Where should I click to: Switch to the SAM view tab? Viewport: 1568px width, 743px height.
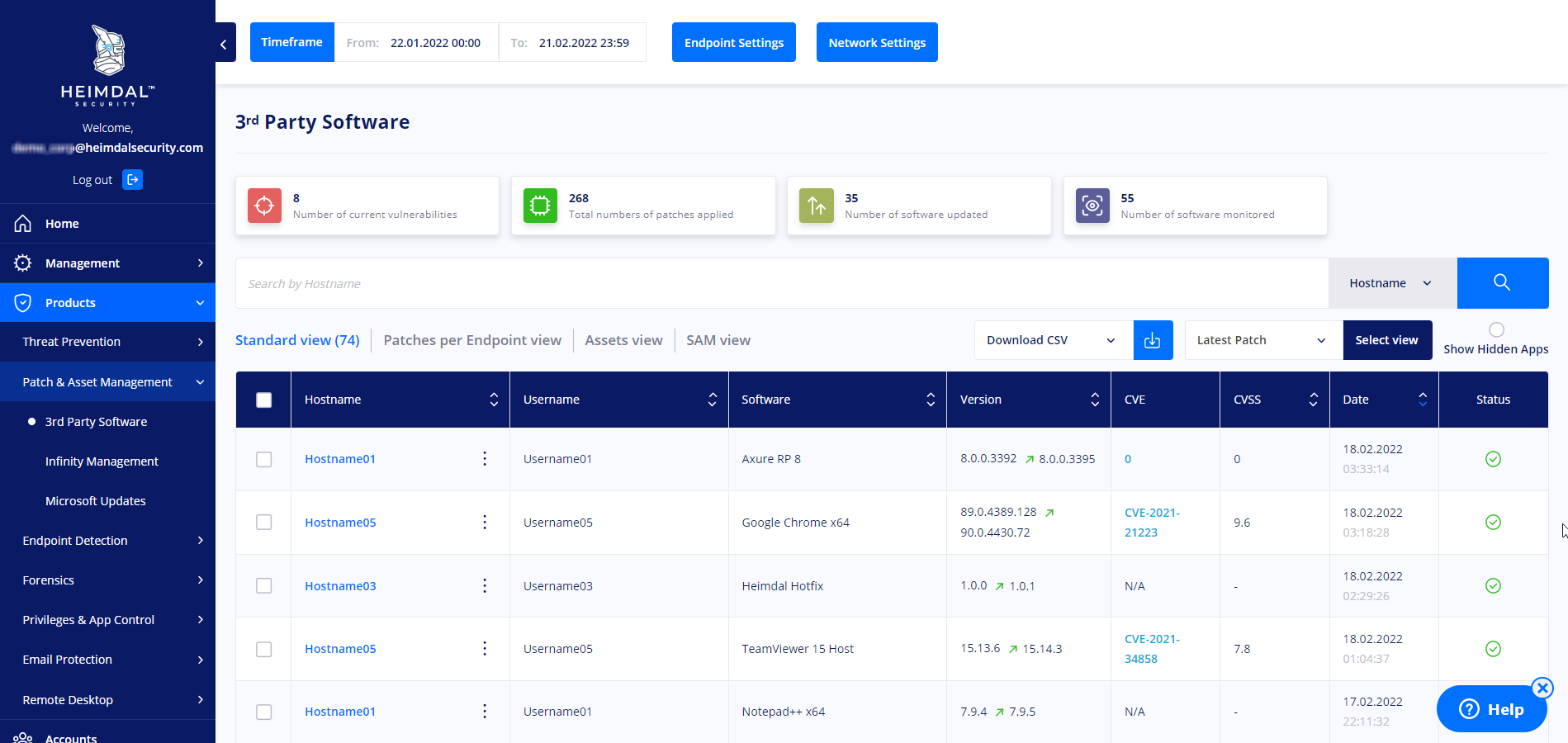click(x=718, y=340)
